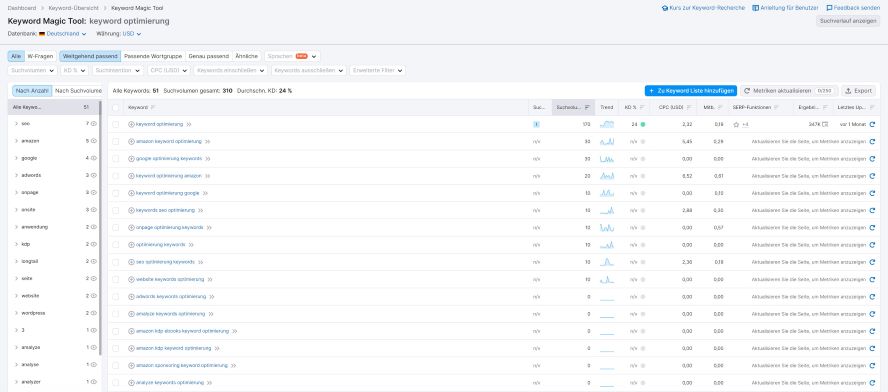Open the CPC (USD) filter dropdown
The image size is (888, 392).
pos(168,71)
